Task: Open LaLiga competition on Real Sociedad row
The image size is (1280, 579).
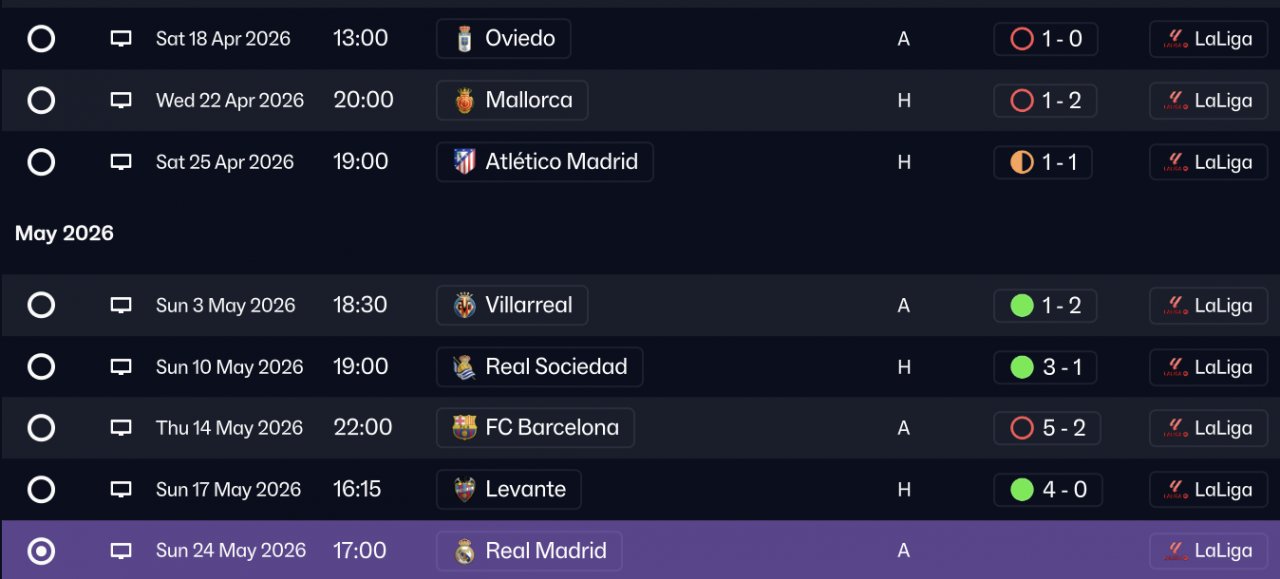Action: (x=1208, y=367)
